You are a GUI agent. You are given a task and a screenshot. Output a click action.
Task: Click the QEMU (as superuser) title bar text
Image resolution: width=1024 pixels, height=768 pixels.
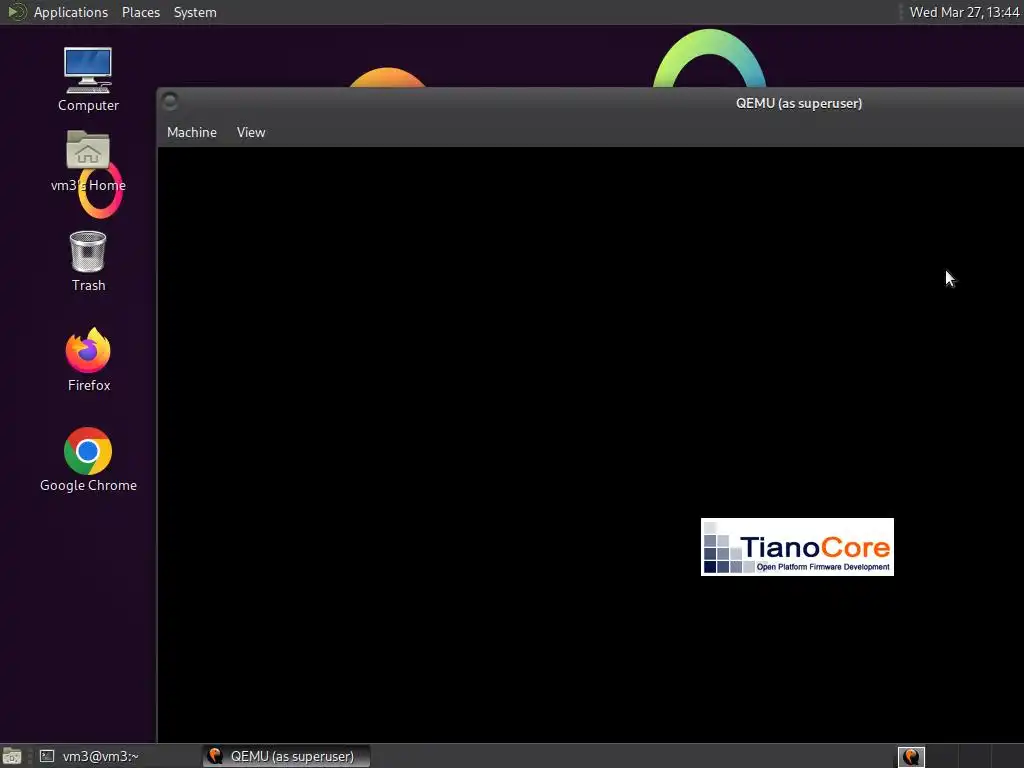799,103
